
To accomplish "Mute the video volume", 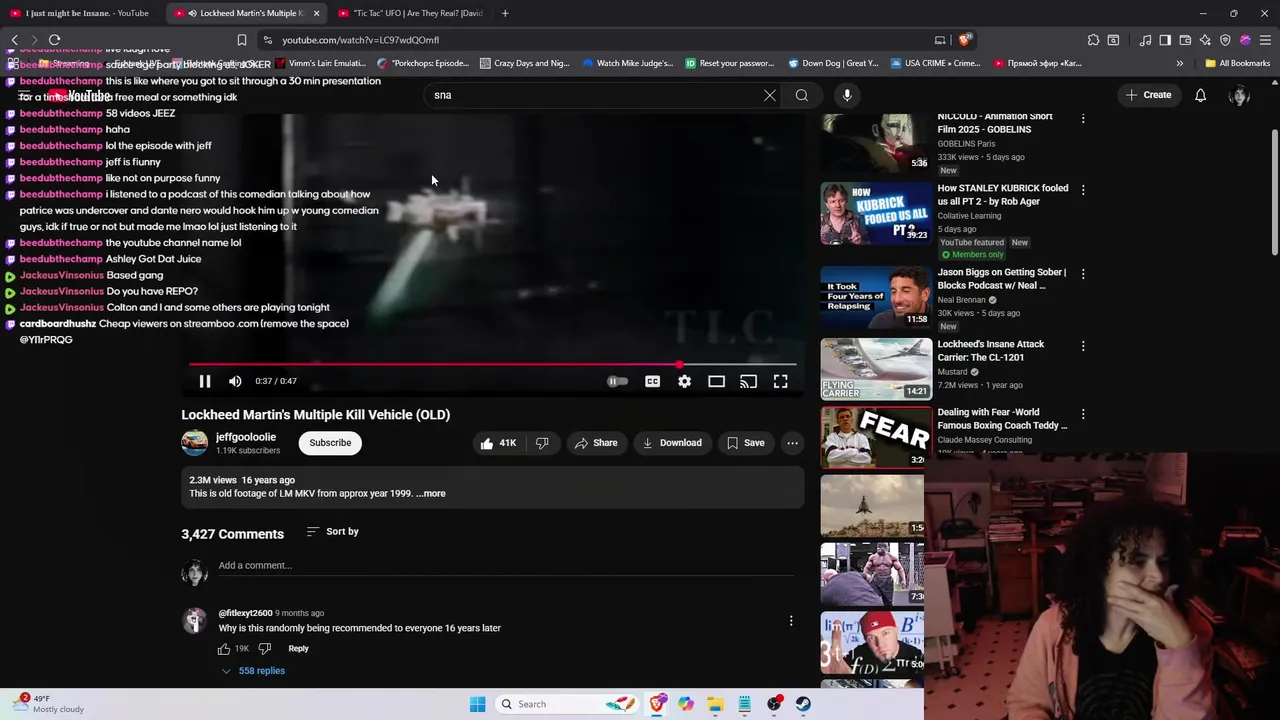I will 235,381.
